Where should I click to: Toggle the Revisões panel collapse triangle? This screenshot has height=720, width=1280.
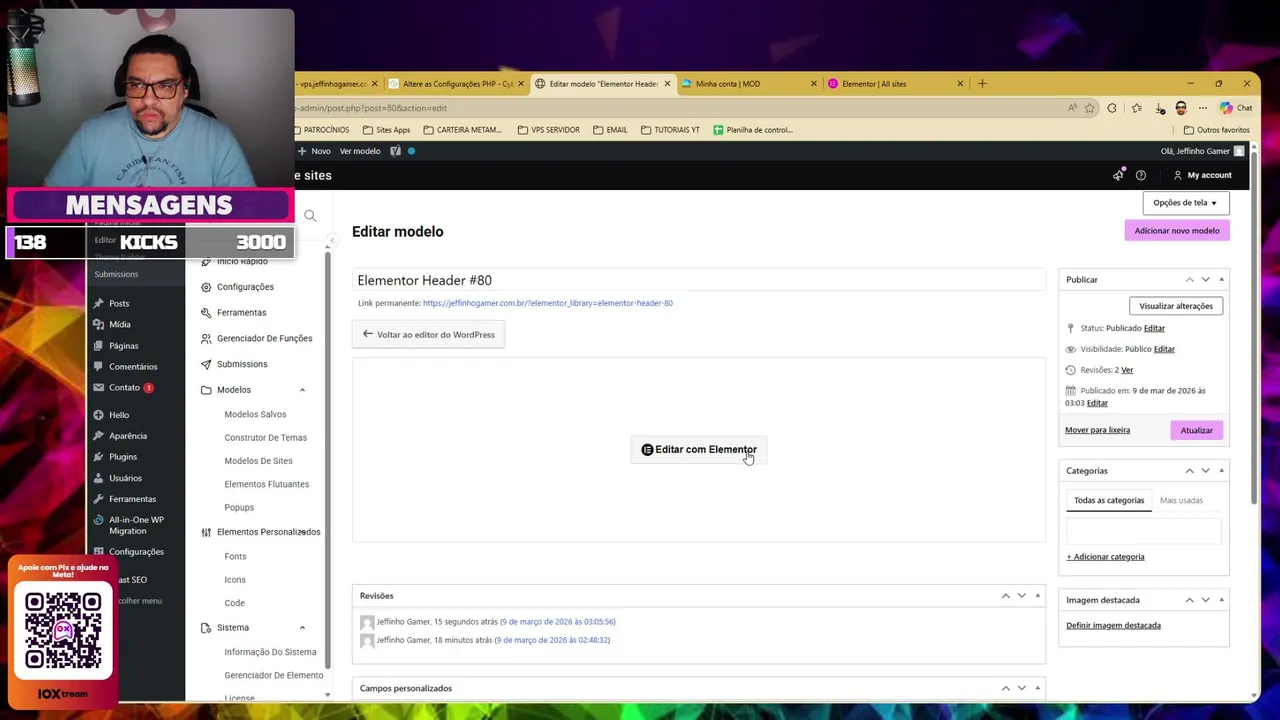click(1037, 596)
